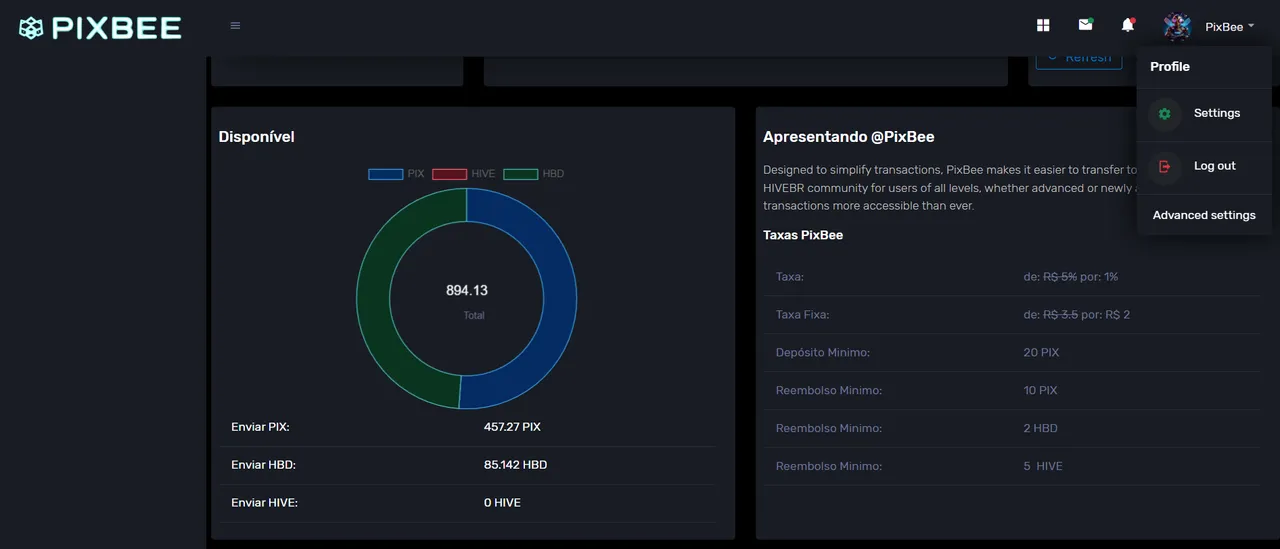Click the 85.142 HBD value
This screenshot has width=1280, height=549.
(516, 465)
